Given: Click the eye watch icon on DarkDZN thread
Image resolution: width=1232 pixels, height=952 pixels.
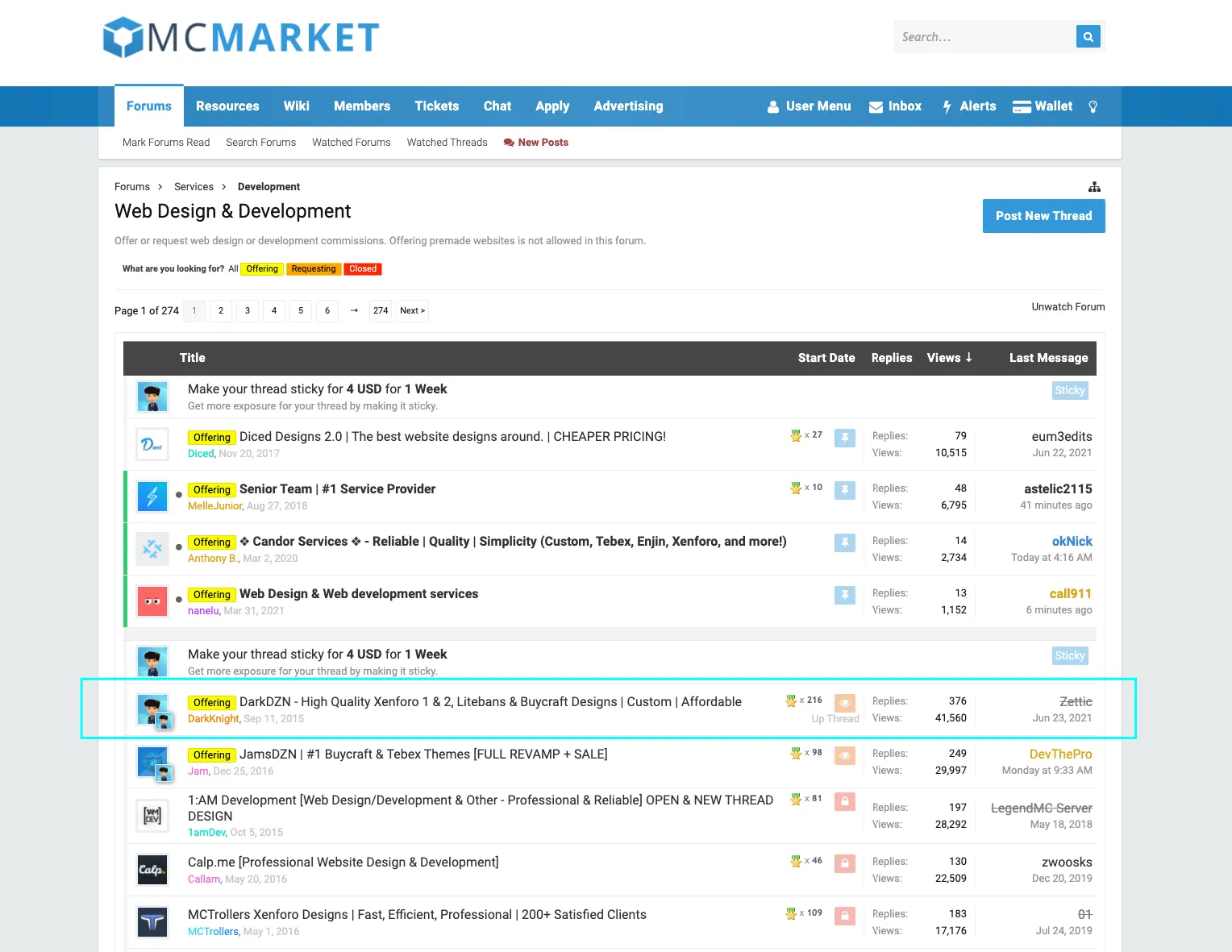Looking at the screenshot, I should (844, 703).
